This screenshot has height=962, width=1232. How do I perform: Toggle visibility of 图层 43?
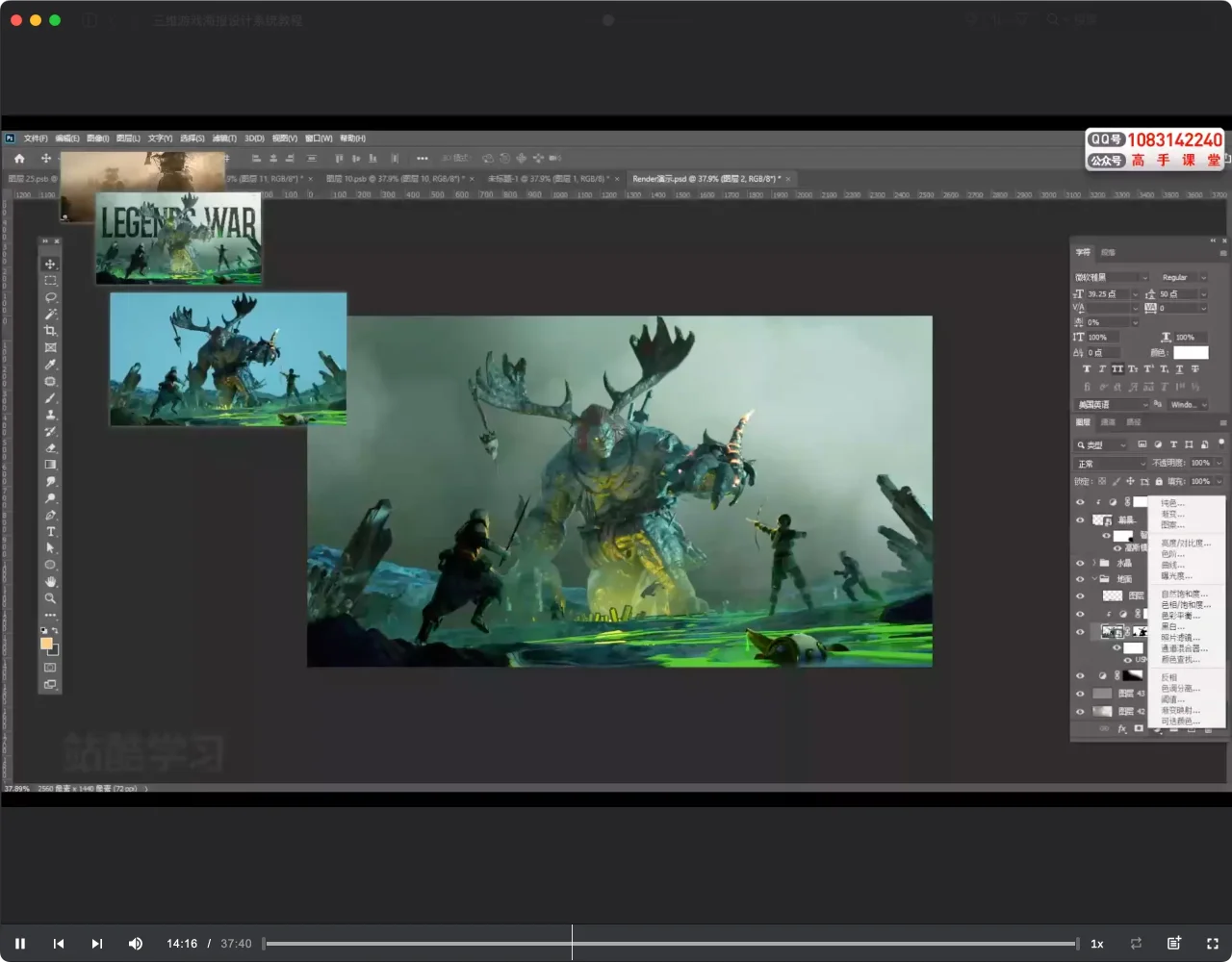click(1080, 694)
